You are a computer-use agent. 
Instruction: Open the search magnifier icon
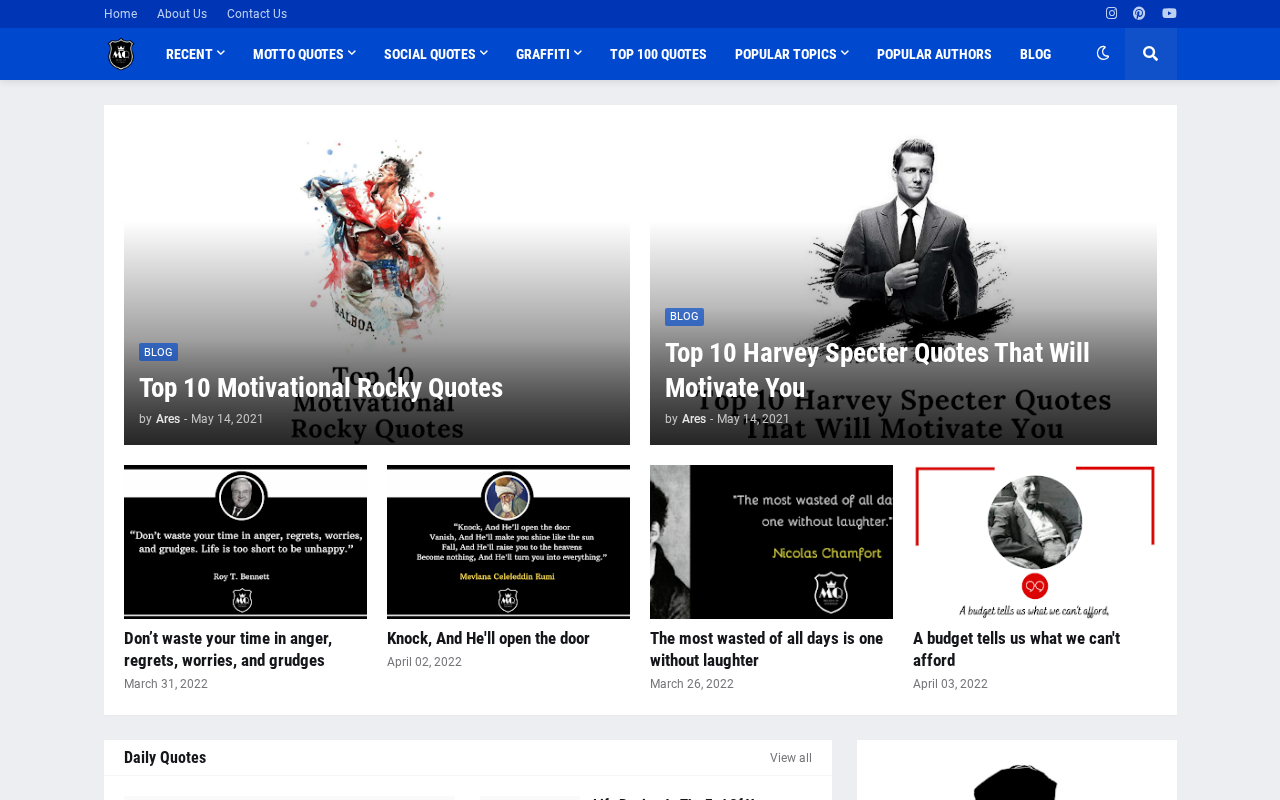[1150, 54]
